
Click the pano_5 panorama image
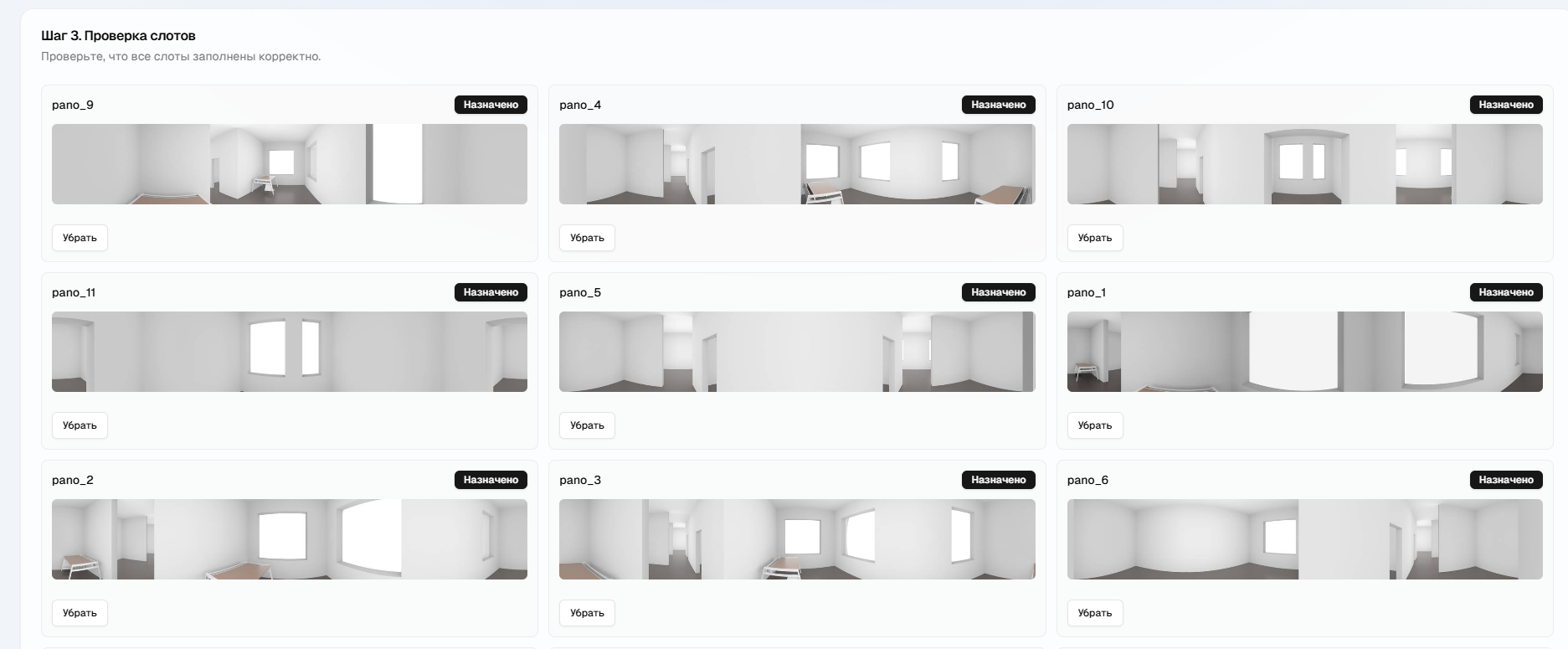click(797, 352)
